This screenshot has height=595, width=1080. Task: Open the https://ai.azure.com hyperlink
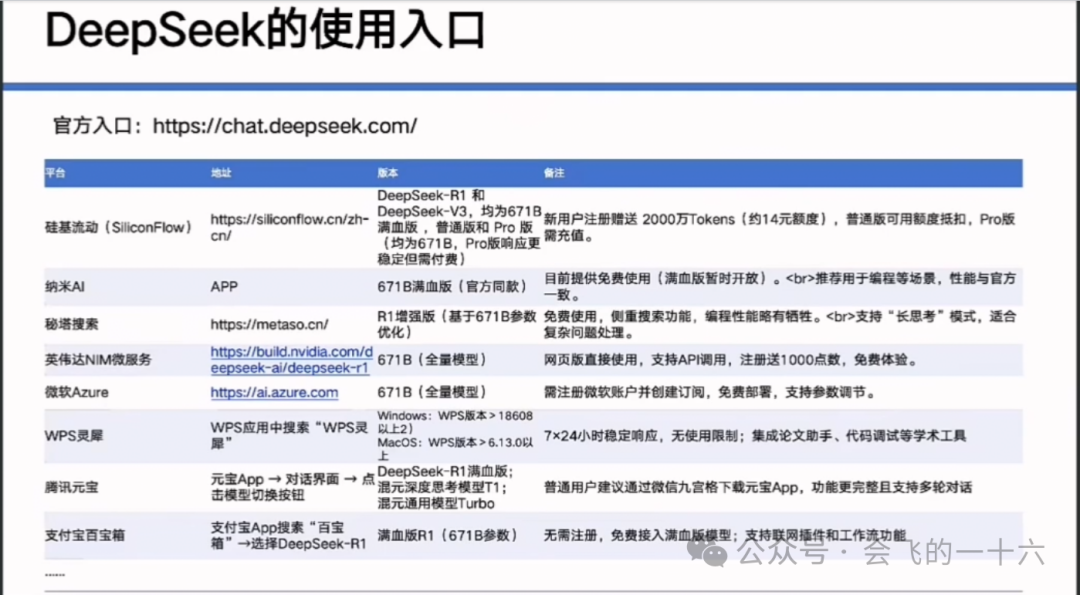point(274,393)
